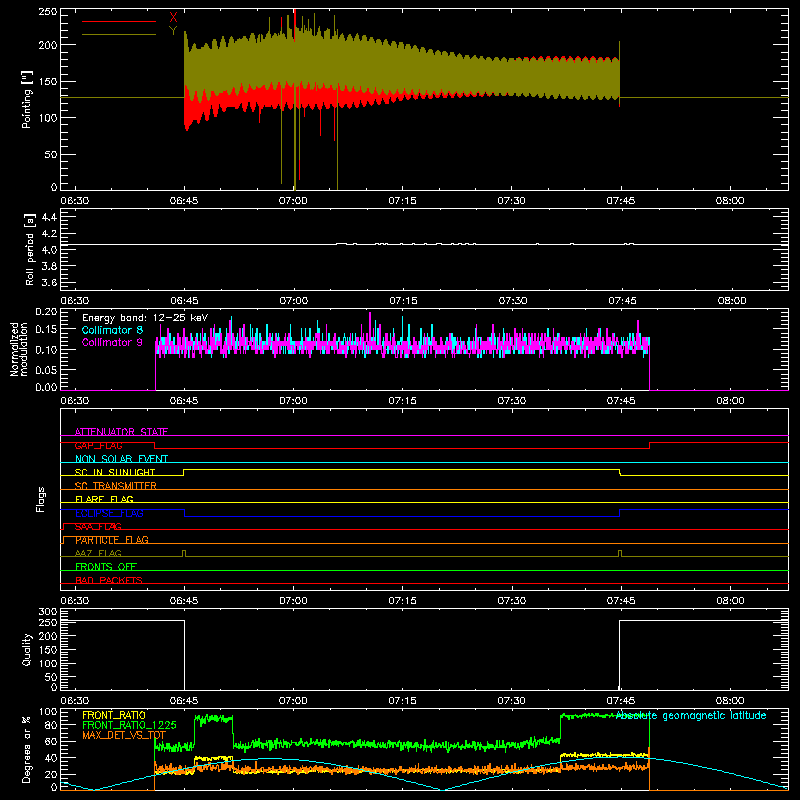Click the SC_IN_SUNLIGHT flag label
The height and width of the screenshot is (800, 800).
115,472
